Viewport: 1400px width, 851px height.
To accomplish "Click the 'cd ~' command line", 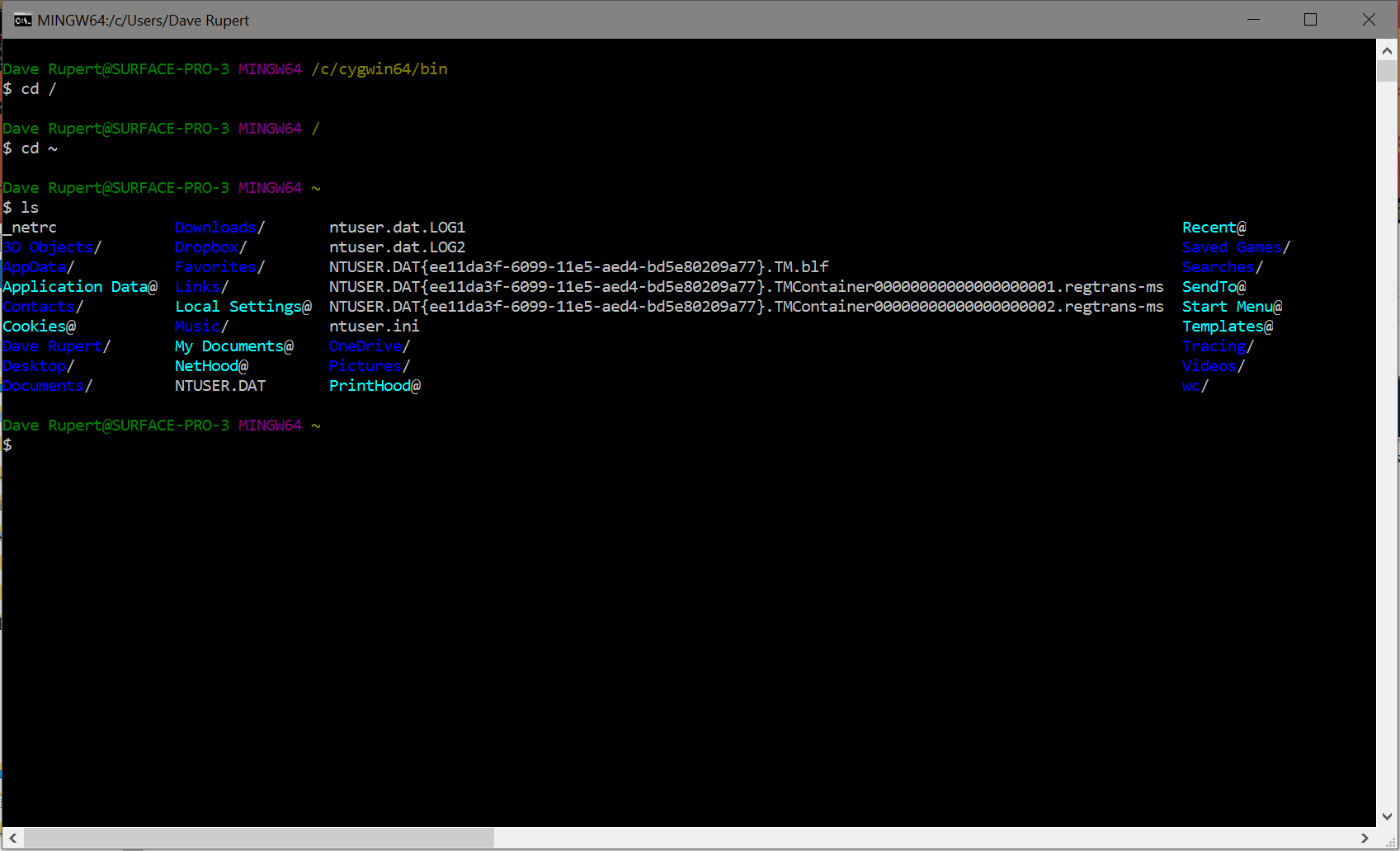I will pos(30,148).
